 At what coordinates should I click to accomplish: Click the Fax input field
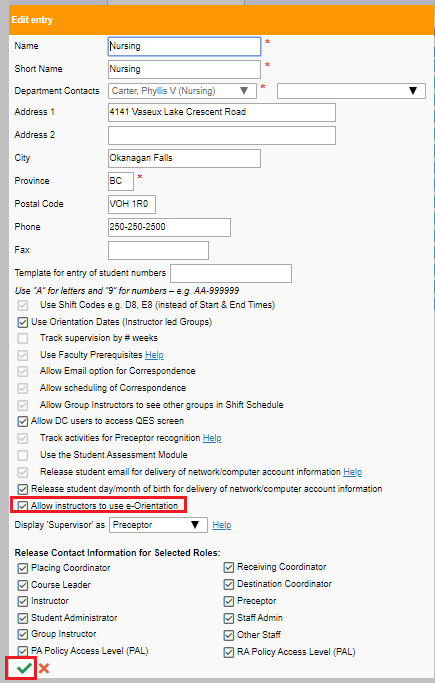(x=158, y=250)
